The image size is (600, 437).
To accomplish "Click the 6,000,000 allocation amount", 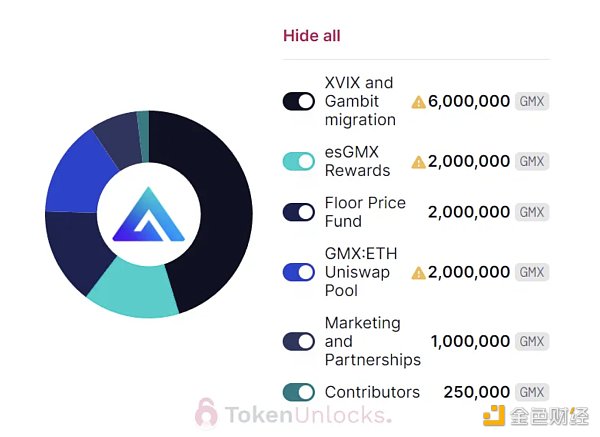I will coord(469,102).
